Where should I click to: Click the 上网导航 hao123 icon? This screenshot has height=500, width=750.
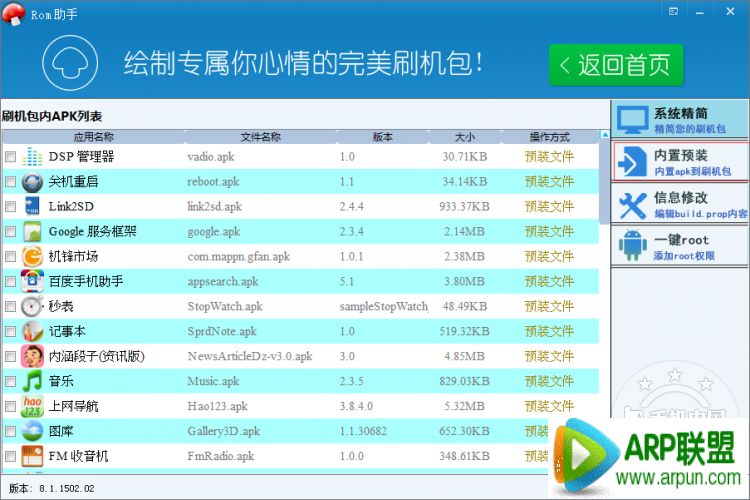point(32,407)
